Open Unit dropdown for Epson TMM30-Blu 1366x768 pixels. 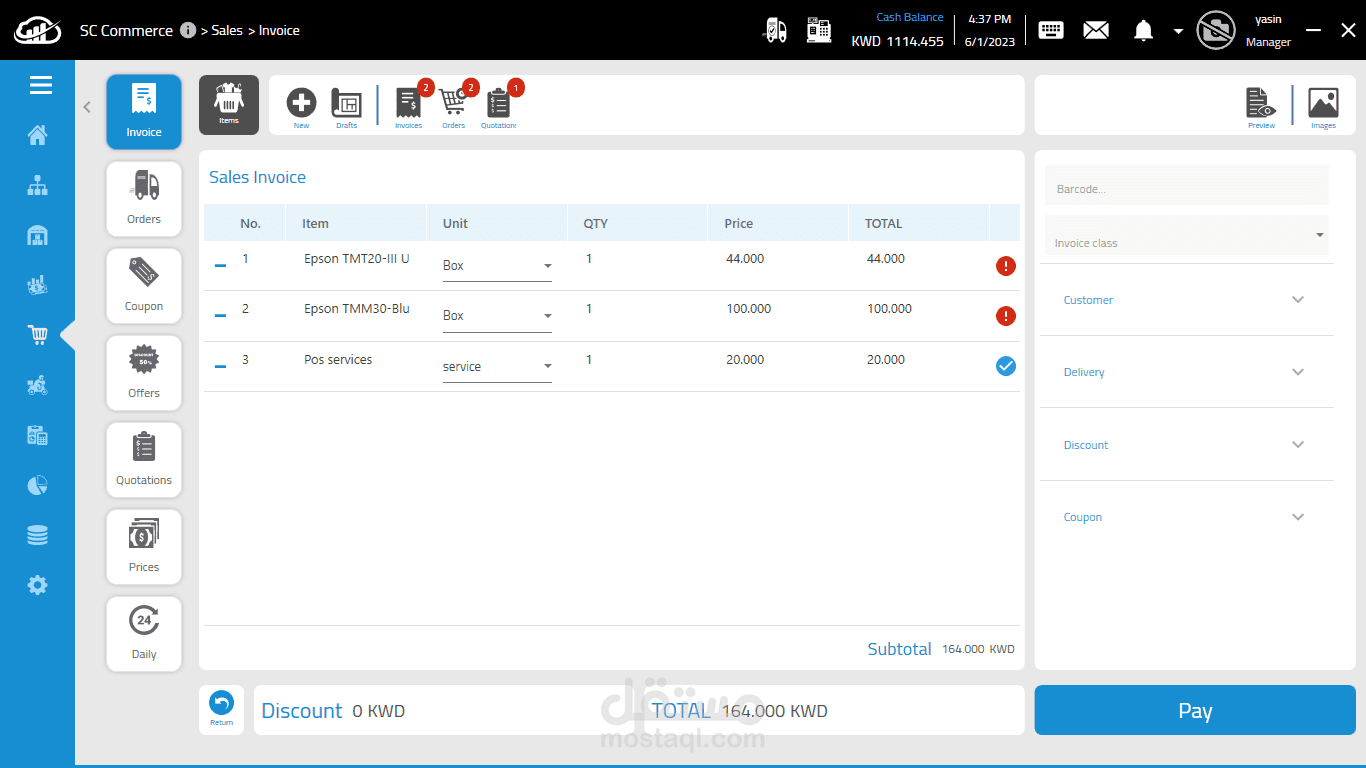click(497, 316)
